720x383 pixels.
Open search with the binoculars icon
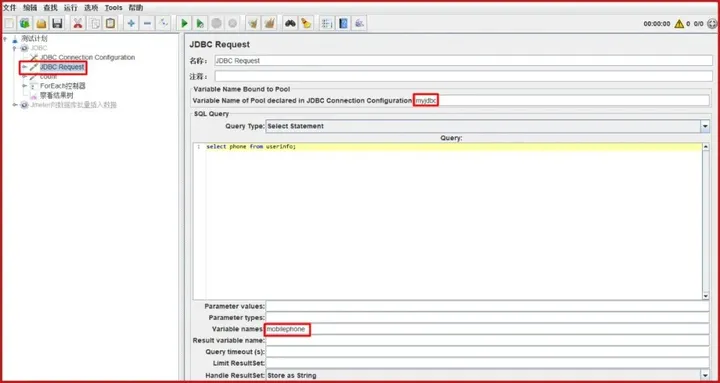pyautogui.click(x=290, y=23)
